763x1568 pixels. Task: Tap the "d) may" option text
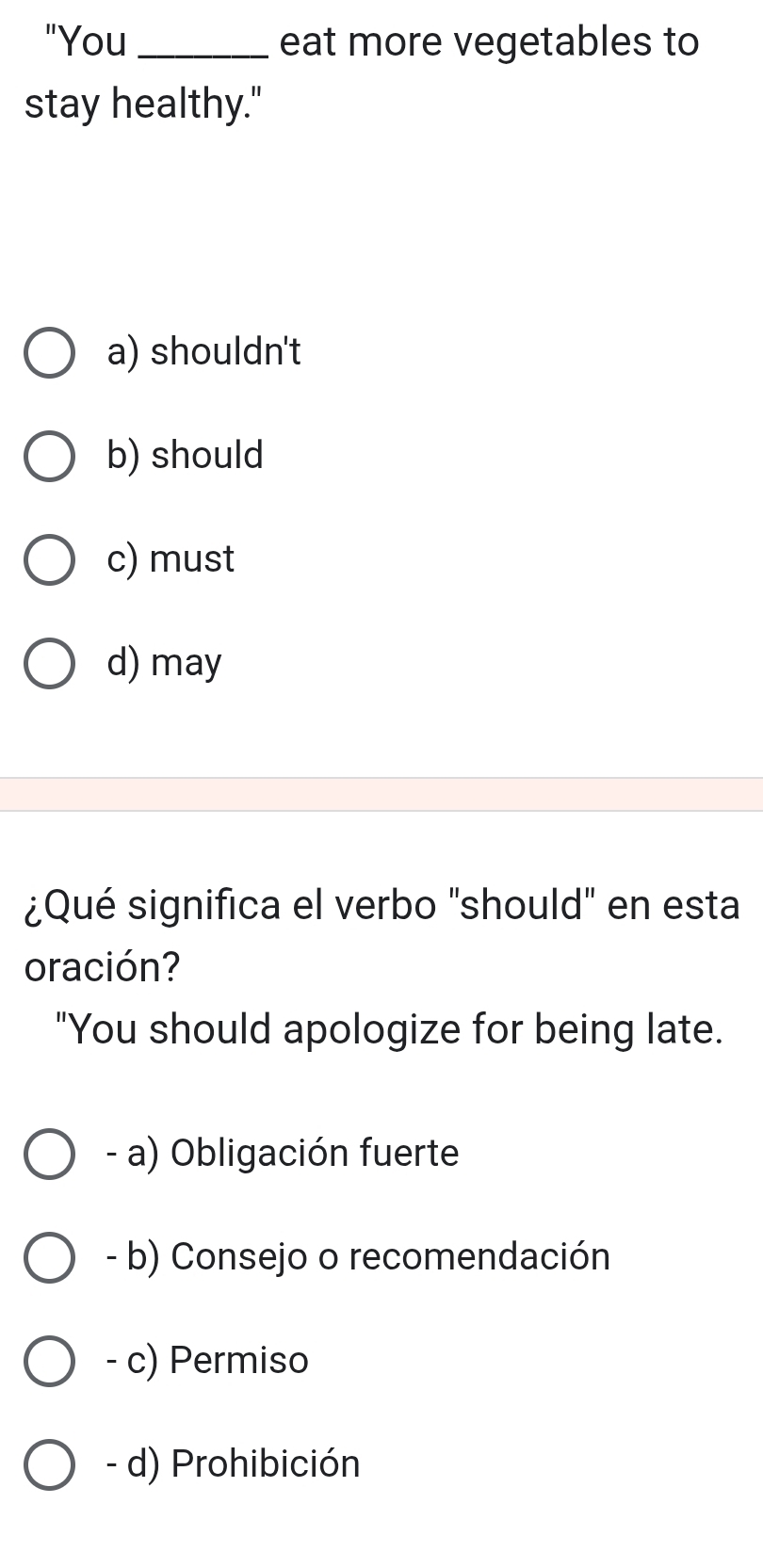pos(165,663)
